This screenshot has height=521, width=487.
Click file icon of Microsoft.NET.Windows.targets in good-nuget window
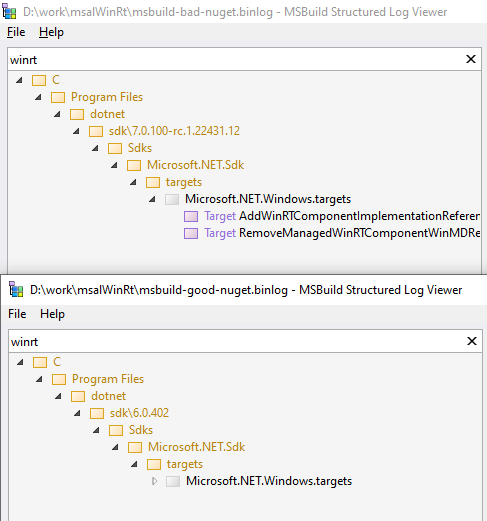coord(173,481)
